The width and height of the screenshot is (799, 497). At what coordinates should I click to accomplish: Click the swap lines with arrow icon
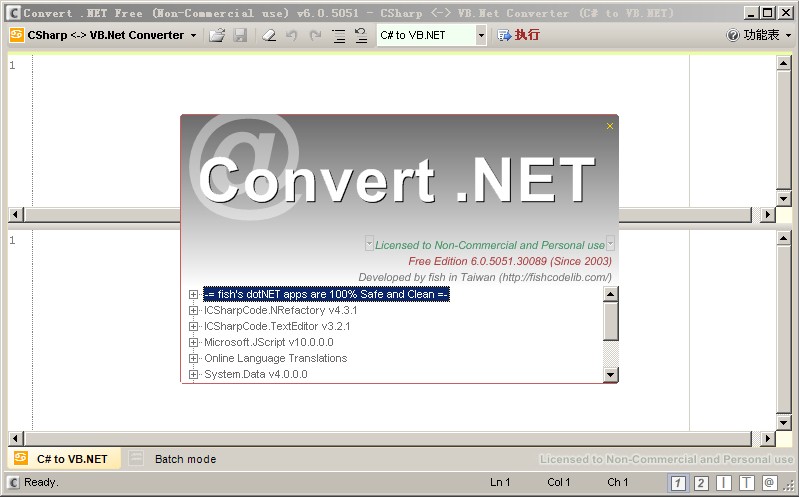[361, 35]
